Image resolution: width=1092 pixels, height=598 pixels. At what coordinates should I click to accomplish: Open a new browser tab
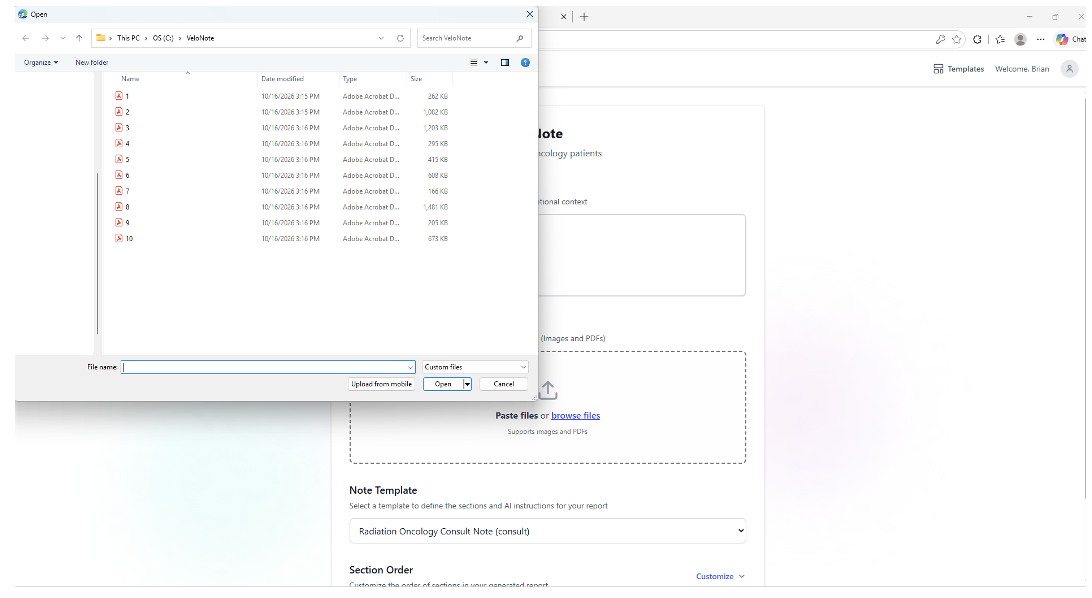pos(584,17)
